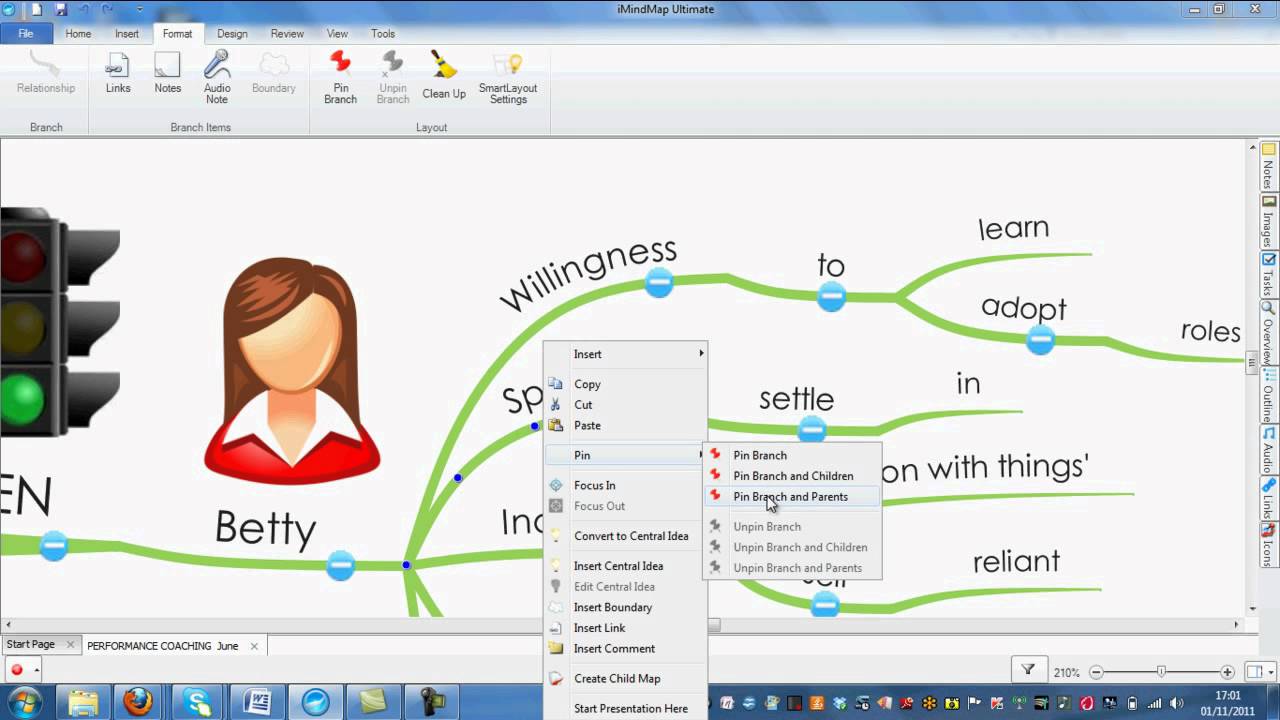The width and height of the screenshot is (1280, 720).
Task: Open the Audio side panel
Action: click(1268, 451)
